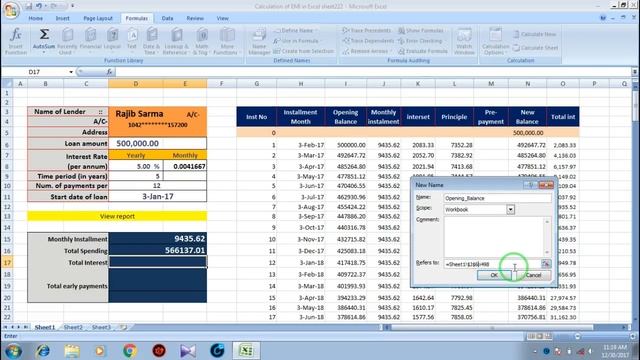Open the Name Manager
The width and height of the screenshot is (640, 360).
[259, 41]
